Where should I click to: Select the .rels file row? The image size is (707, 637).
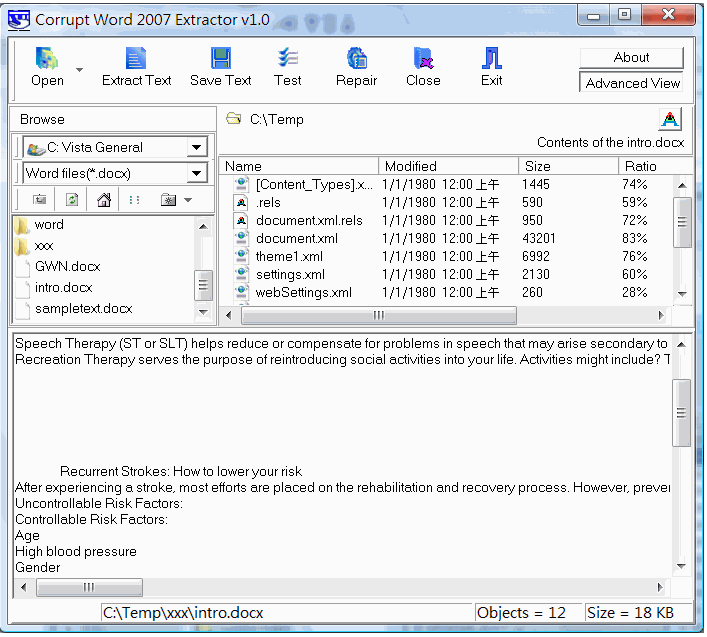pyautogui.click(x=446, y=203)
